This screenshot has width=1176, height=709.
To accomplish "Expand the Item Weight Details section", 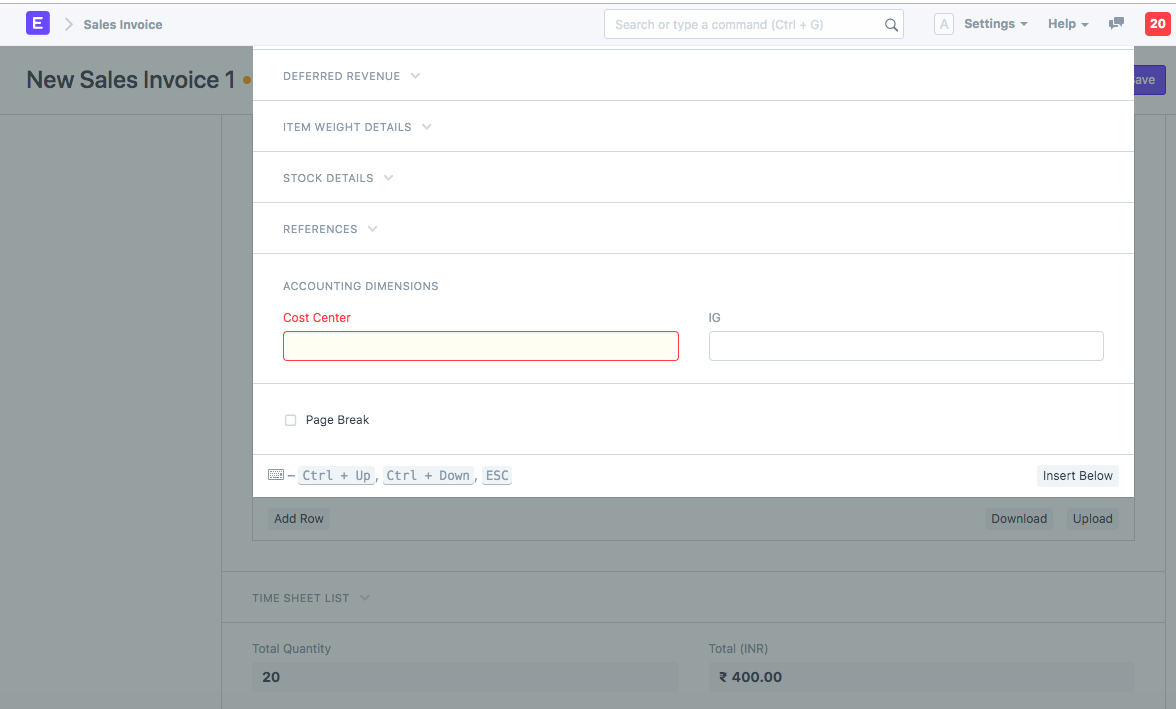I will click(x=357, y=127).
